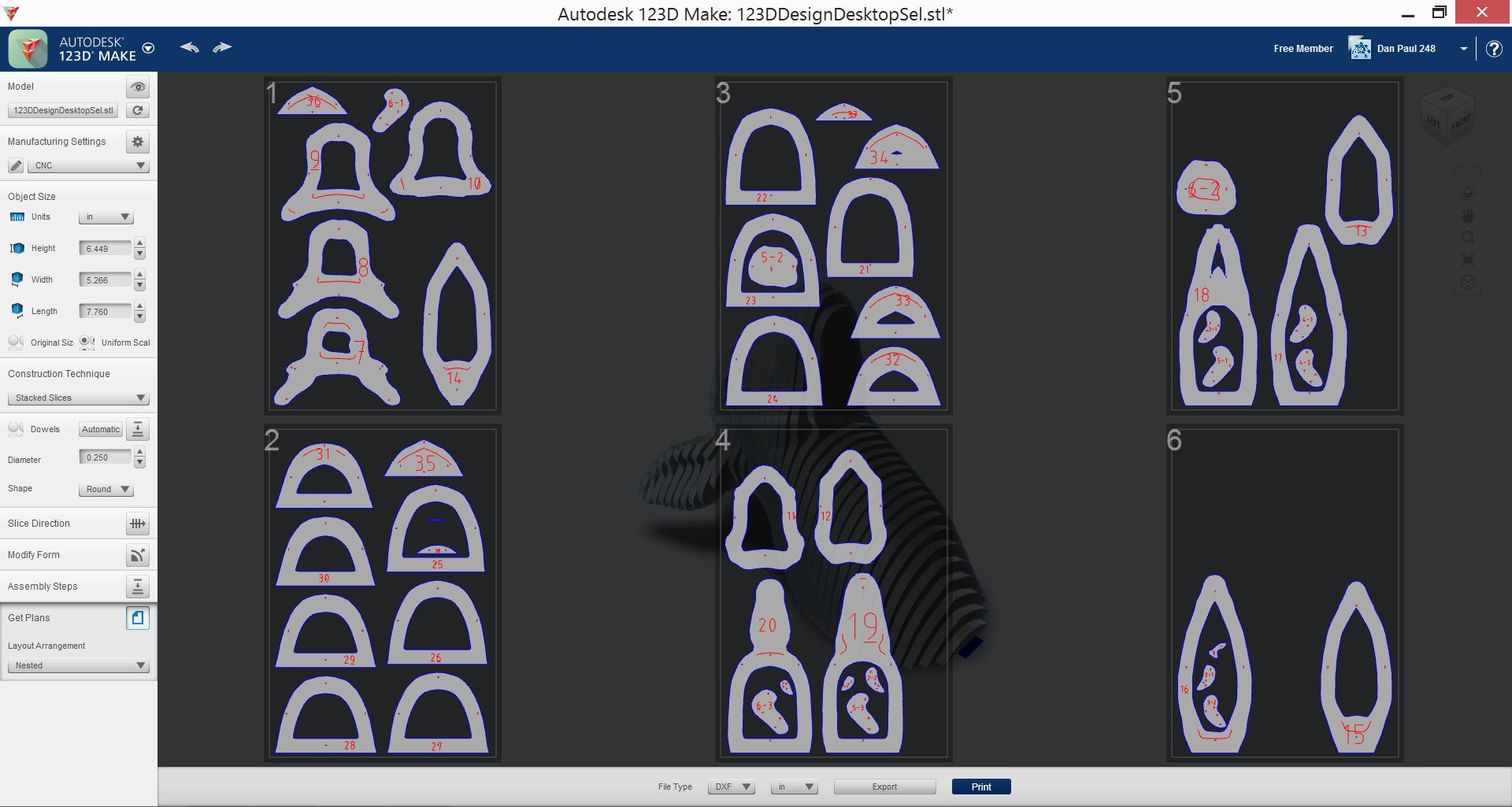Image resolution: width=1512 pixels, height=807 pixels.
Task: Select the Uniform Scale radio option
Action: point(87,342)
